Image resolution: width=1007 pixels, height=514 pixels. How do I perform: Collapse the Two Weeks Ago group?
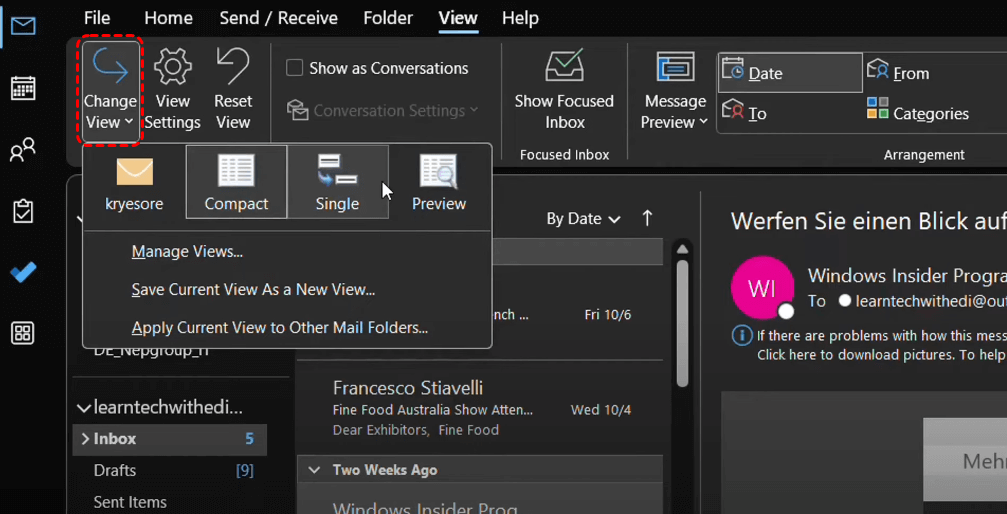[315, 470]
